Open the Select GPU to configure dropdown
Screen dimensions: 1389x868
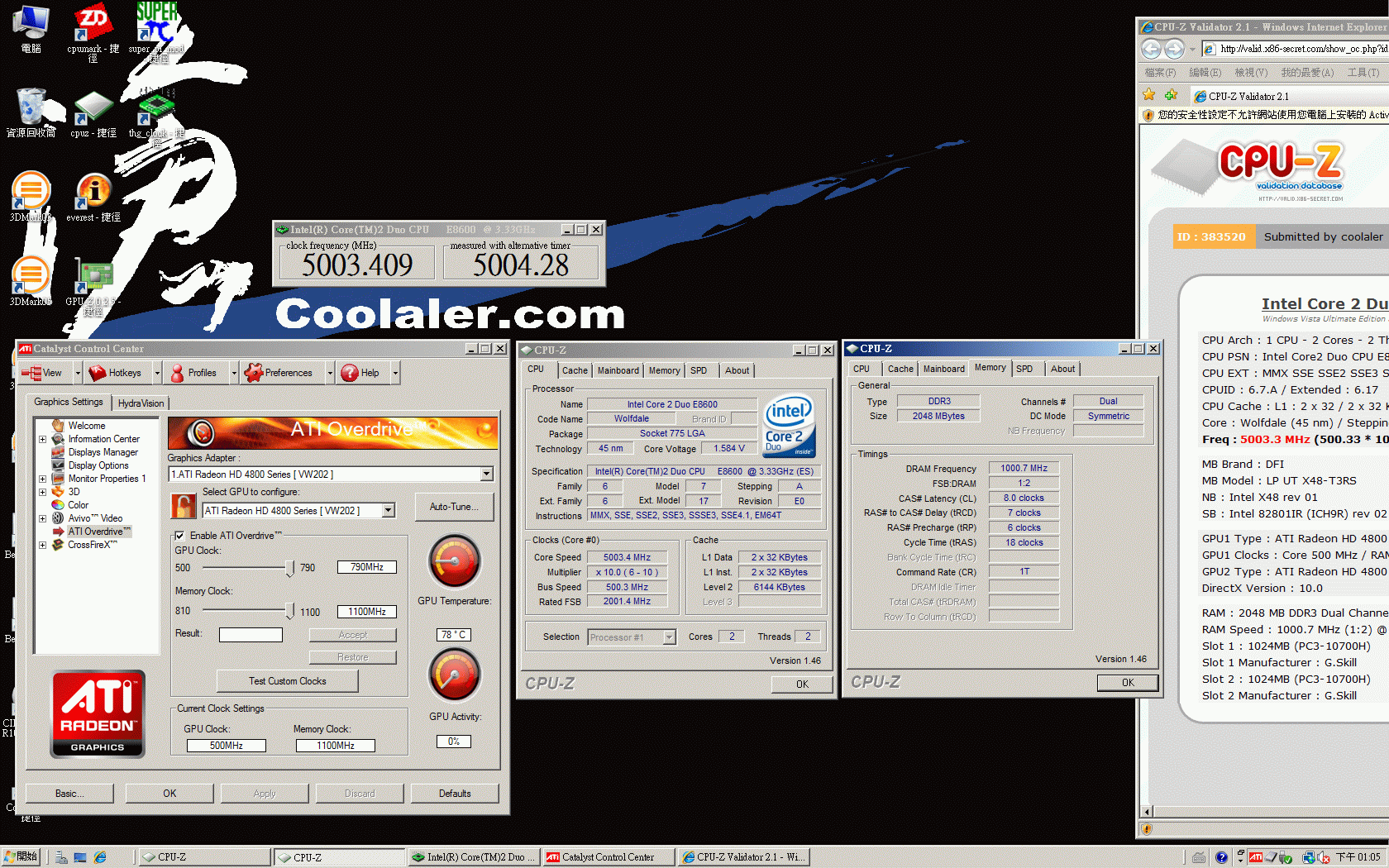[x=388, y=511]
